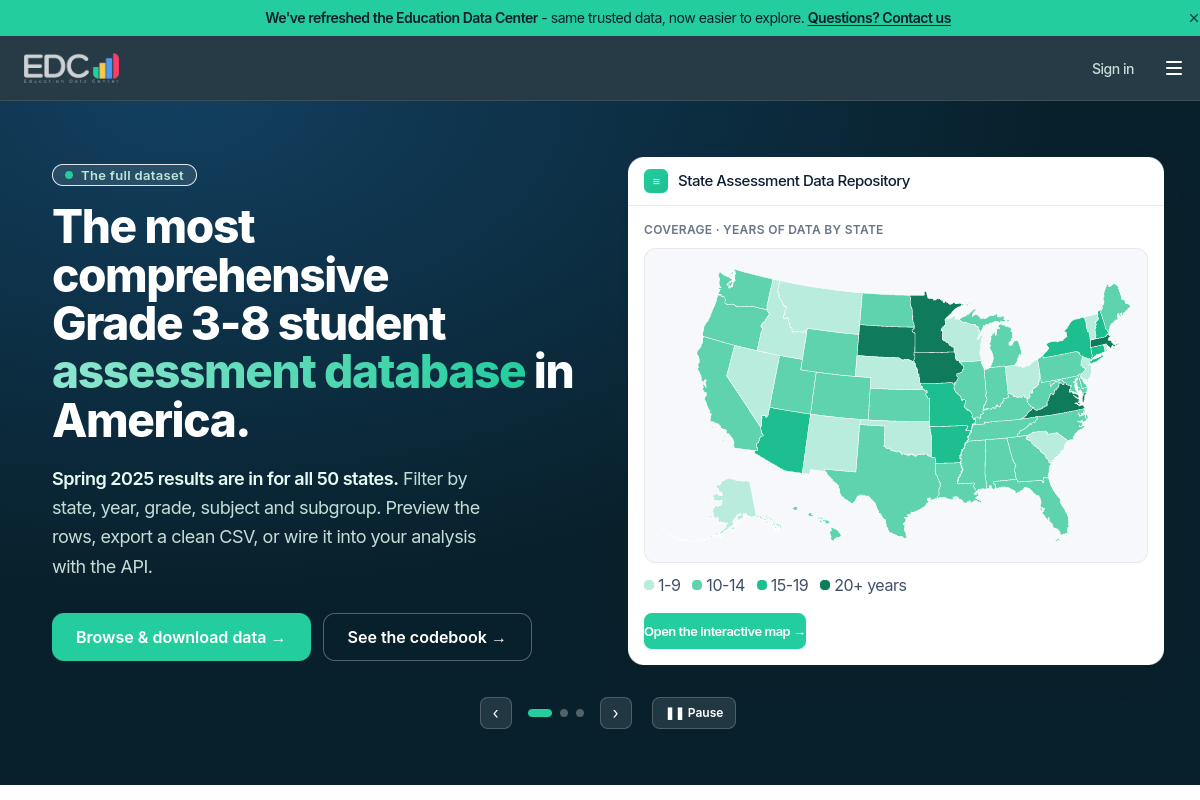The height and width of the screenshot is (800, 1200).
Task: Click See the codebook button
Action: tap(427, 637)
